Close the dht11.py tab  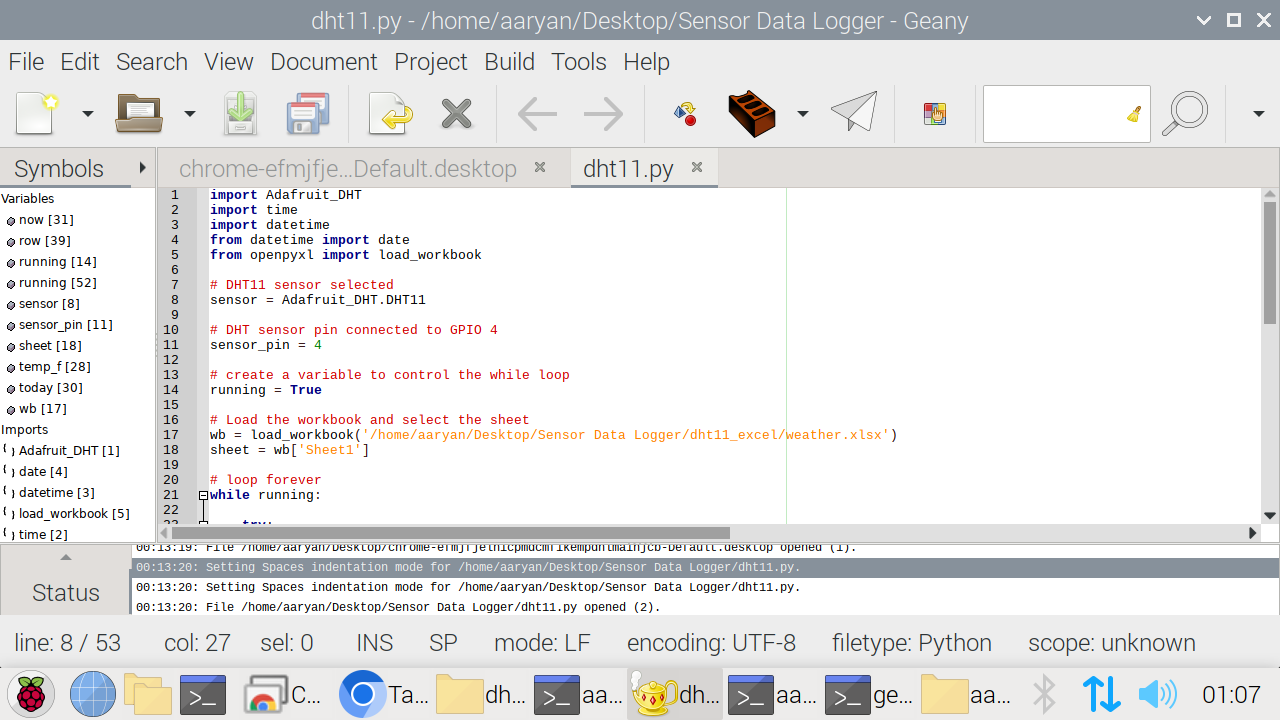(697, 168)
